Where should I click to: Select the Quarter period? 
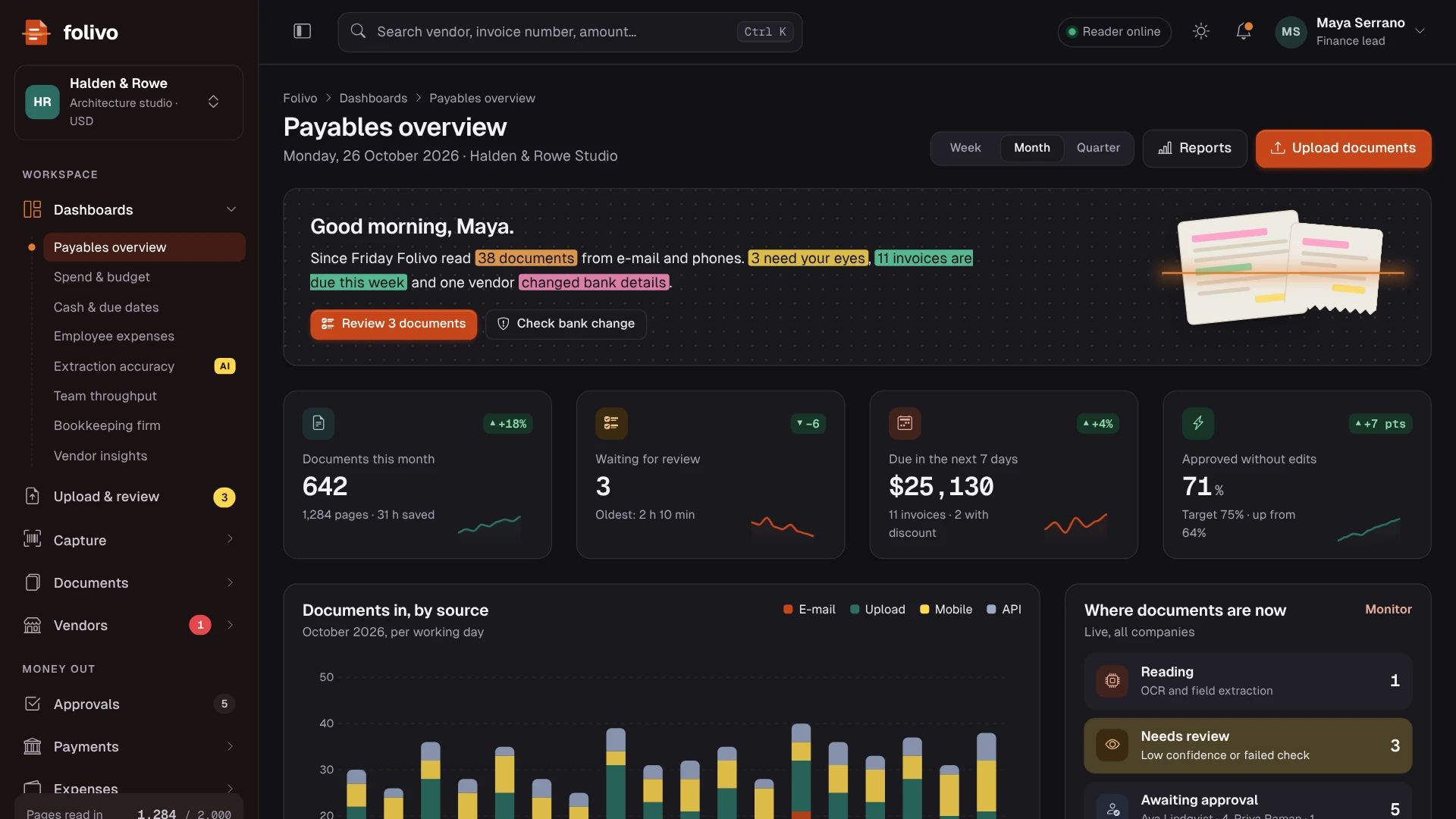1098,148
